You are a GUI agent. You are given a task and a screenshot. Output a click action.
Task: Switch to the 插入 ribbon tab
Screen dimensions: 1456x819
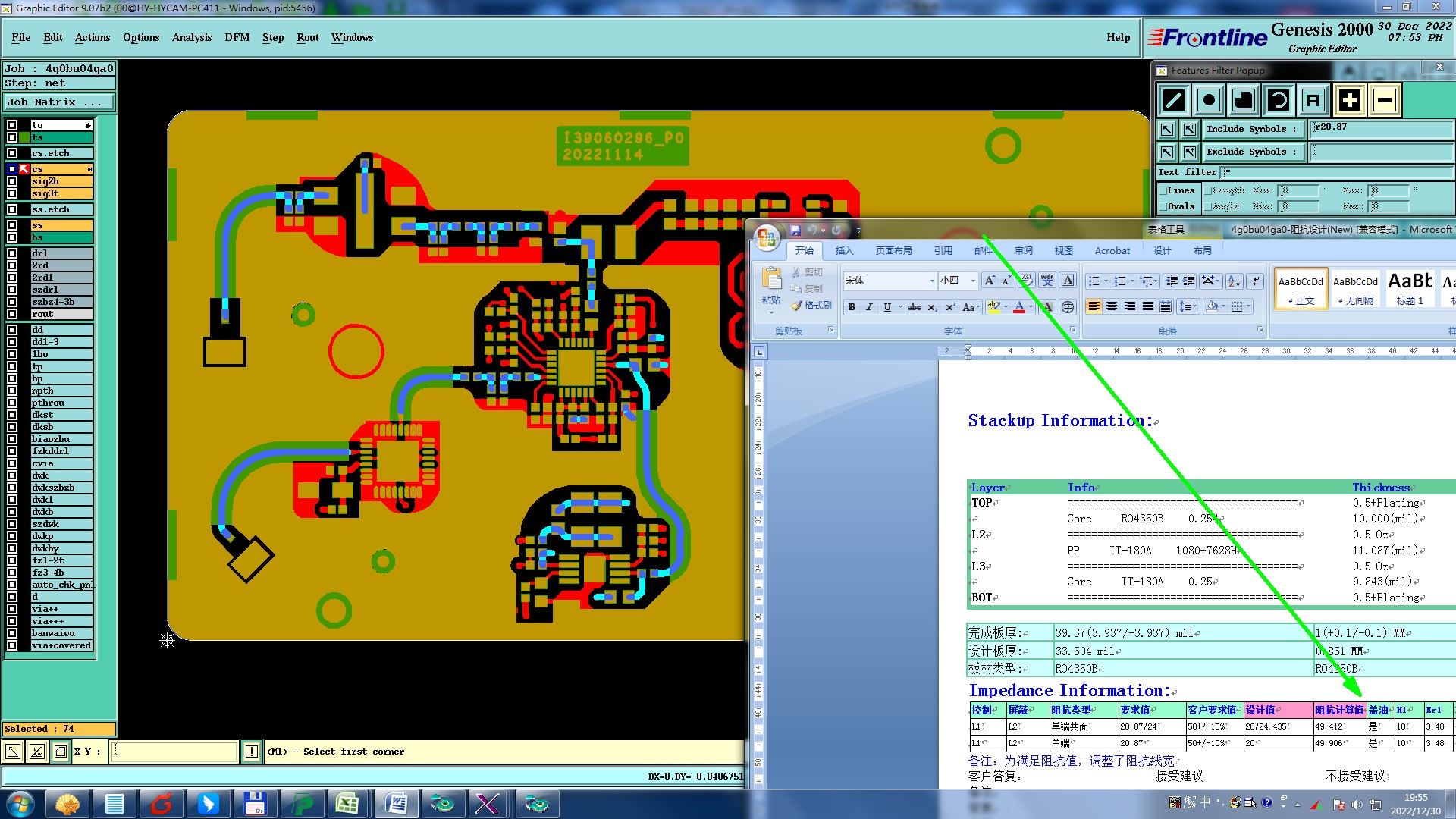click(x=843, y=251)
